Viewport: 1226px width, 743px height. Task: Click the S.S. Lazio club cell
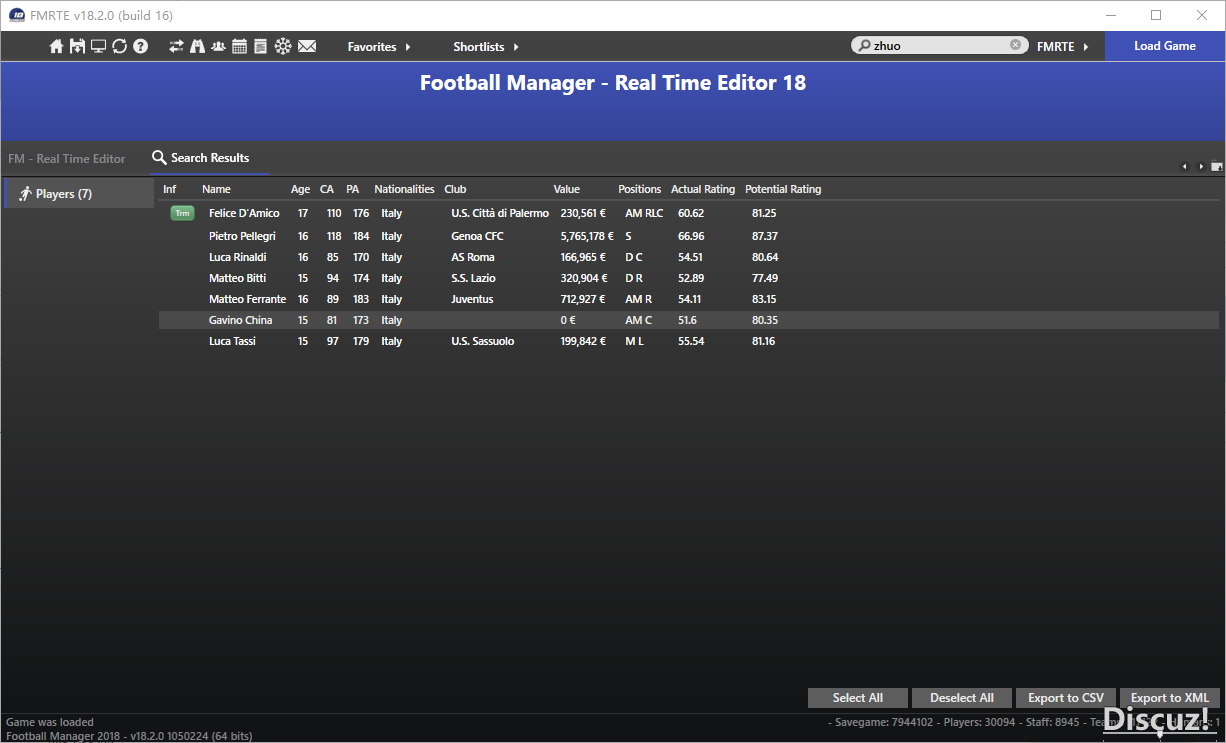(473, 278)
